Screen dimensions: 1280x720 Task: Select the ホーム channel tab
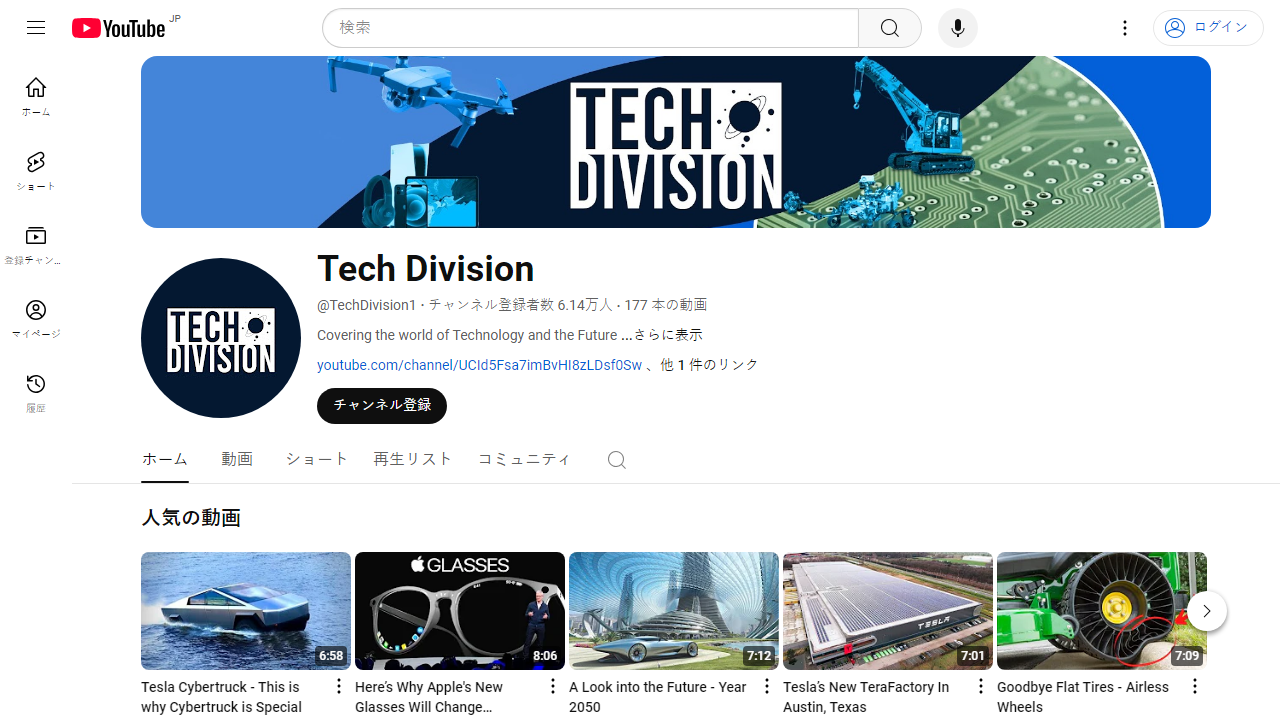point(165,459)
